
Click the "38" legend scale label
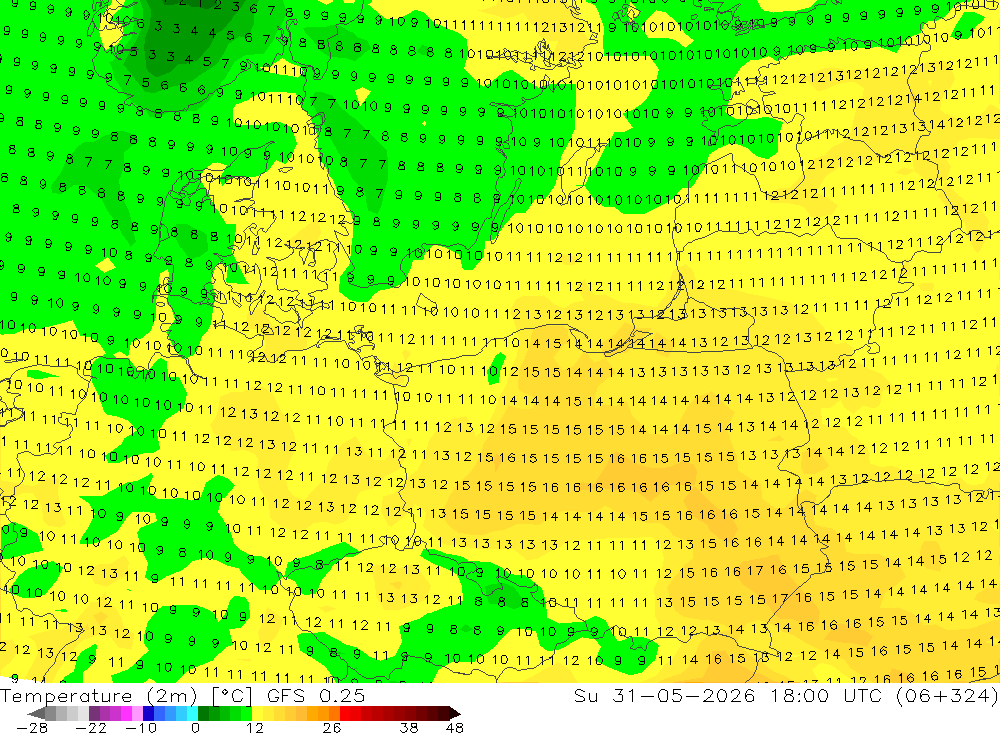409,727
